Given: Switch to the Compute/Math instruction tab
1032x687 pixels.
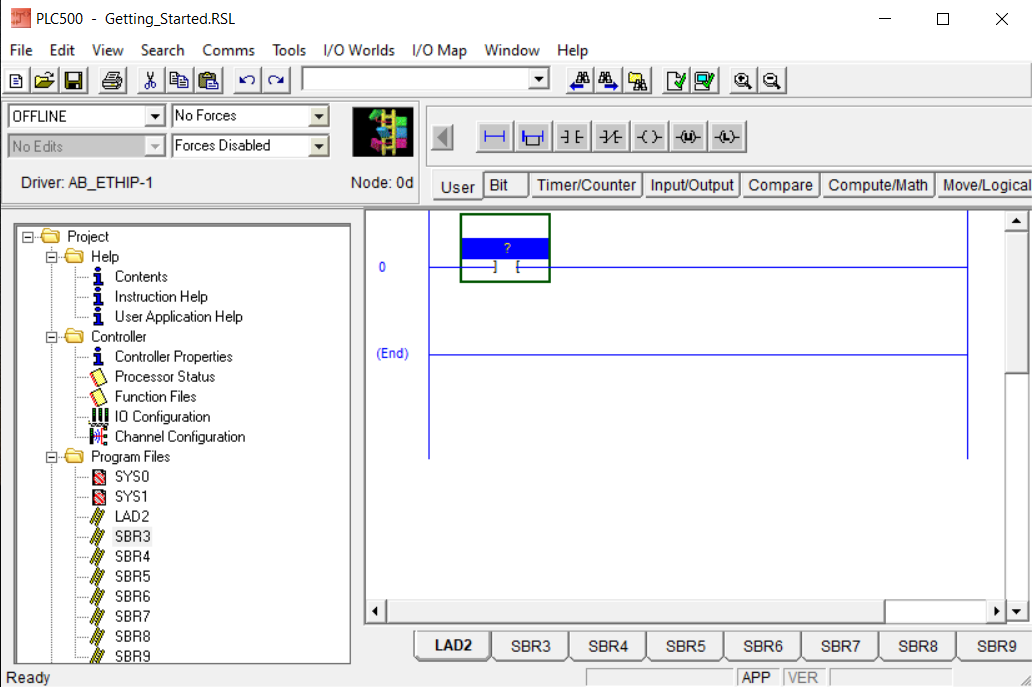Looking at the screenshot, I should pyautogui.click(x=878, y=185).
